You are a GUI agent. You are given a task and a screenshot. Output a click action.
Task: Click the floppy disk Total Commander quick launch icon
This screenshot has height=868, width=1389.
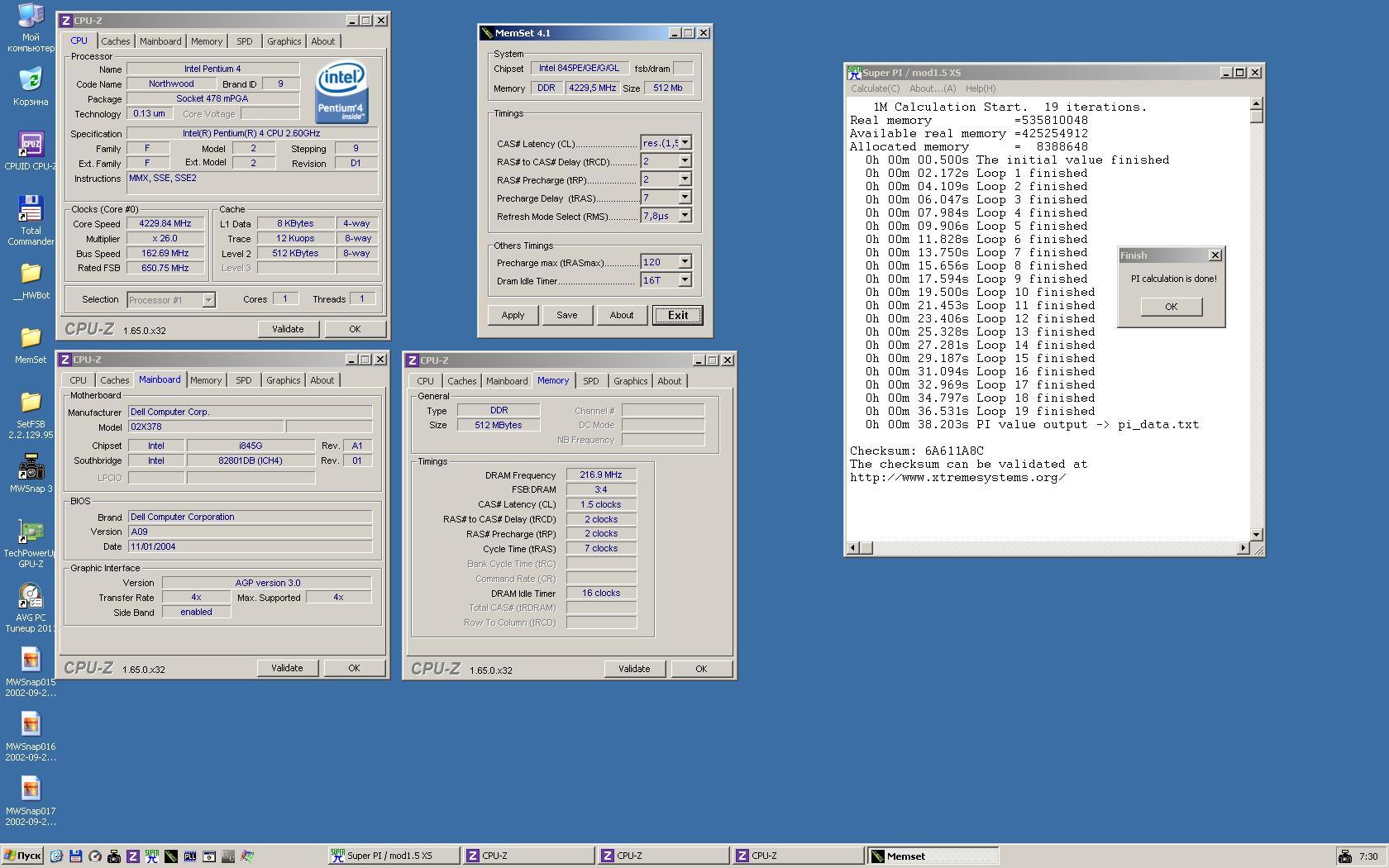click(75, 856)
